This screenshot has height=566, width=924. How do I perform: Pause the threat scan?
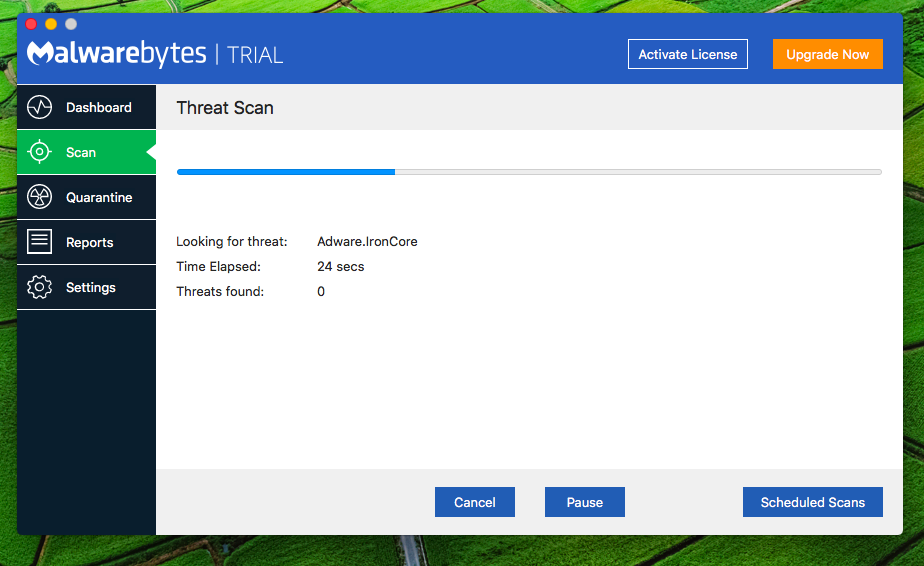585,502
